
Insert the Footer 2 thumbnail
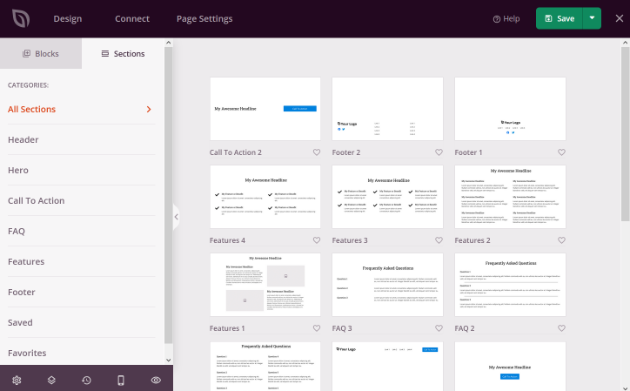click(x=388, y=109)
